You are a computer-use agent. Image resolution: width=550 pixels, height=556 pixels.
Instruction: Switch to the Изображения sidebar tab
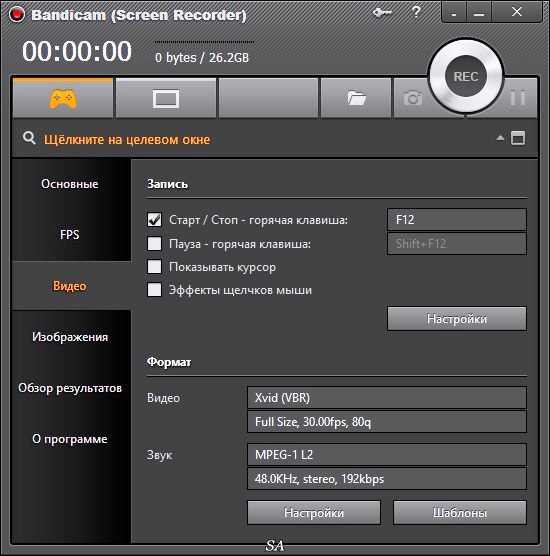click(70, 337)
